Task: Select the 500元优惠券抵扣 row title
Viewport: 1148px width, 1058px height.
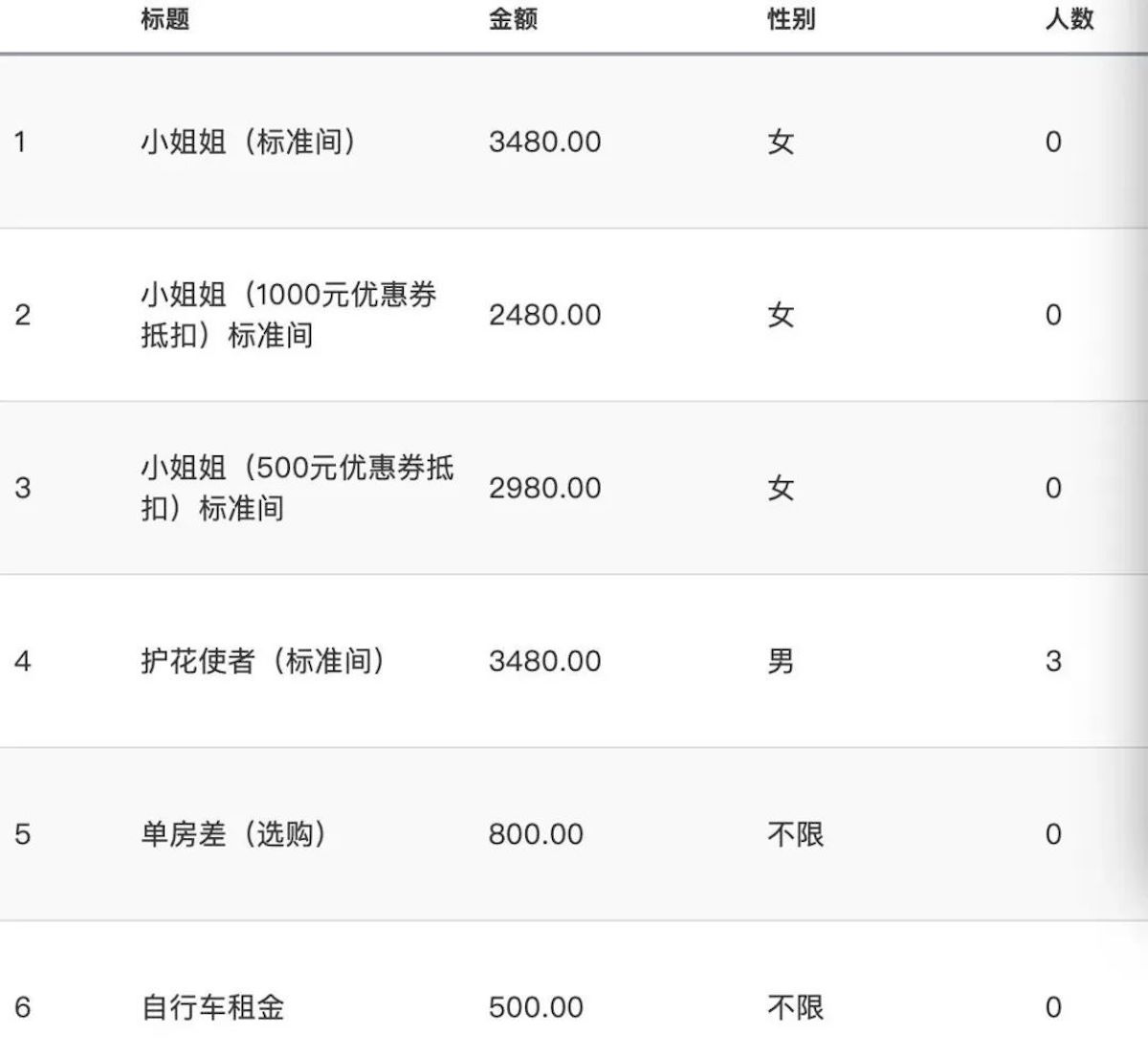Action: [x=297, y=488]
